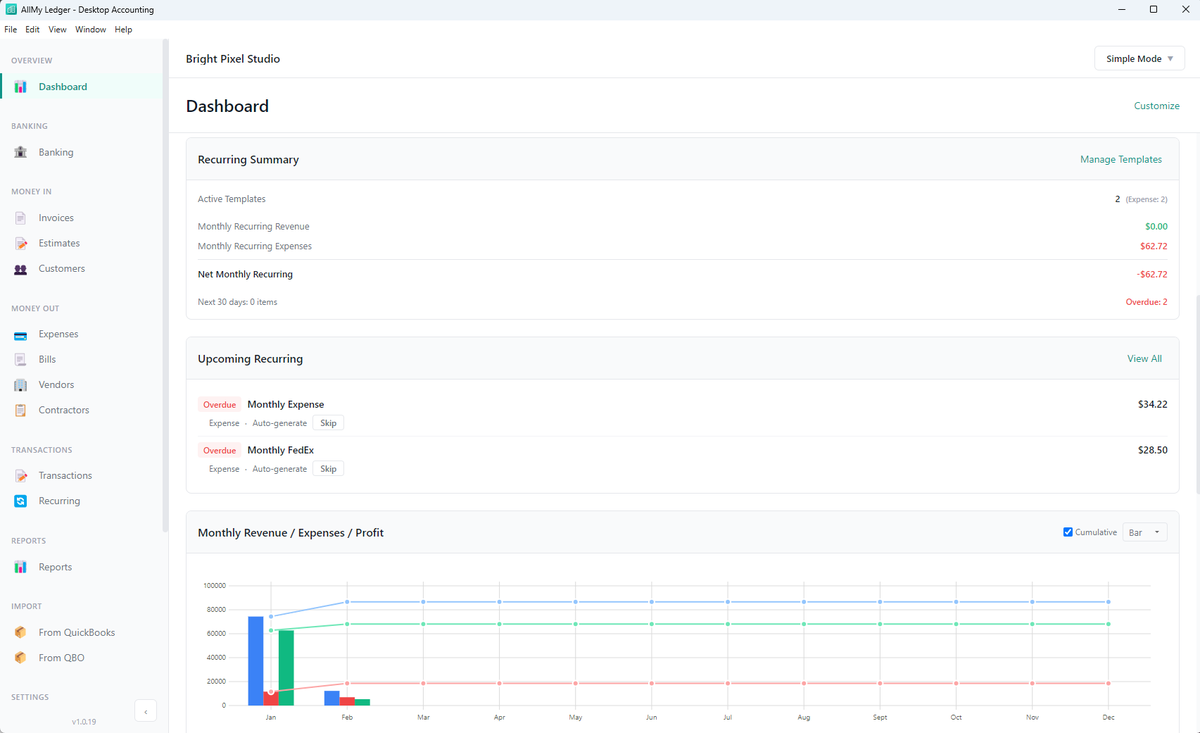Click the Invoices document icon
The width and height of the screenshot is (1200, 733).
[x=20, y=218]
